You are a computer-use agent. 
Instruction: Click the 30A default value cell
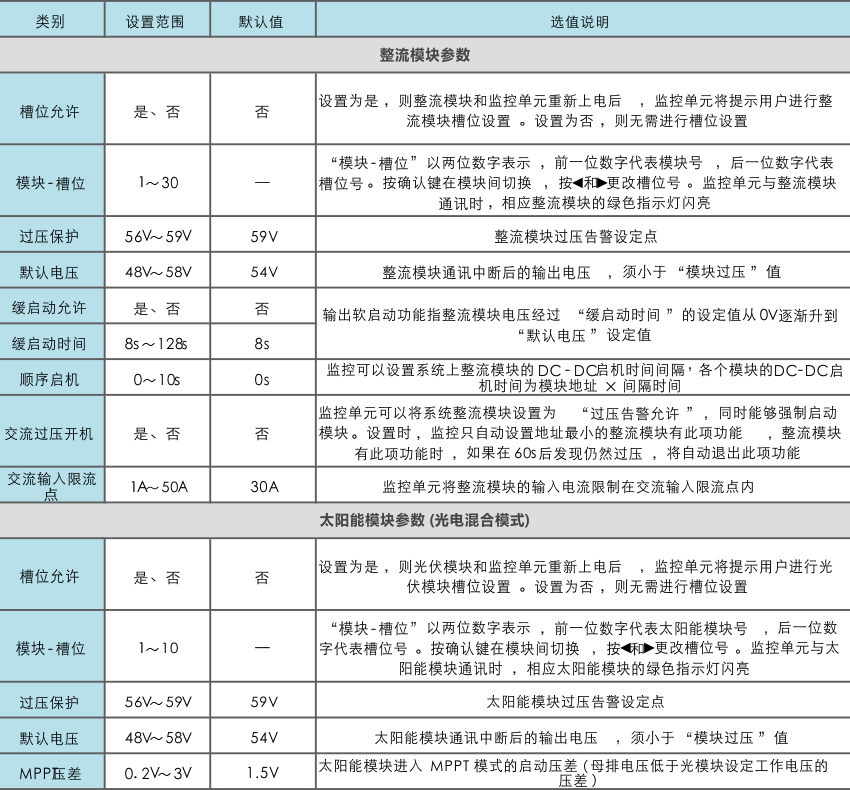tap(263, 487)
